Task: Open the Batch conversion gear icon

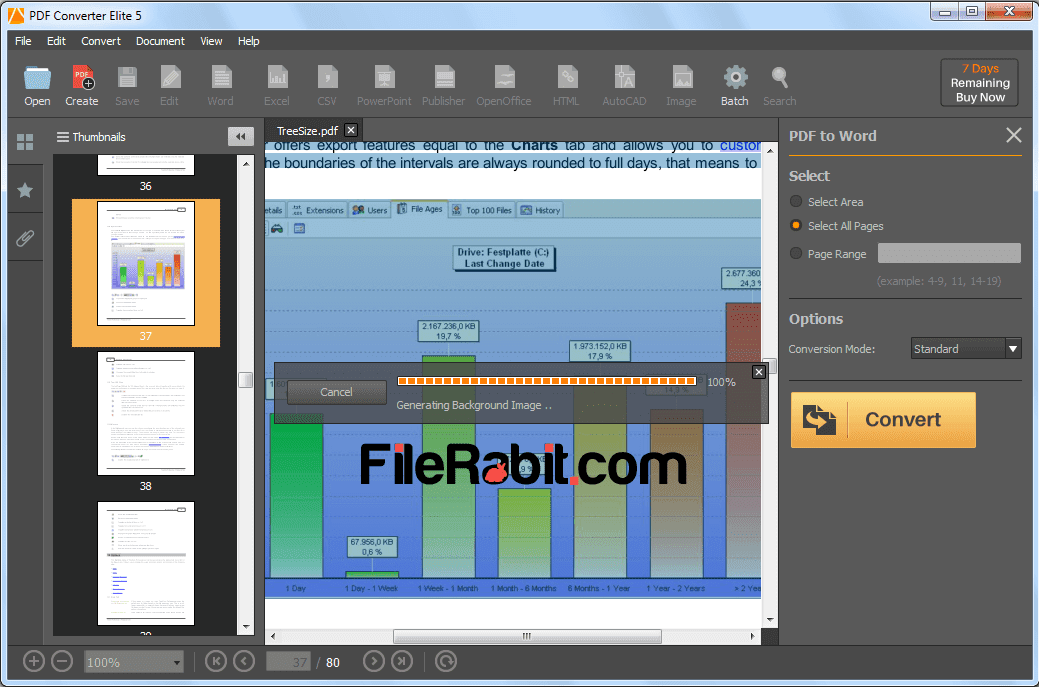Action: tap(735, 86)
